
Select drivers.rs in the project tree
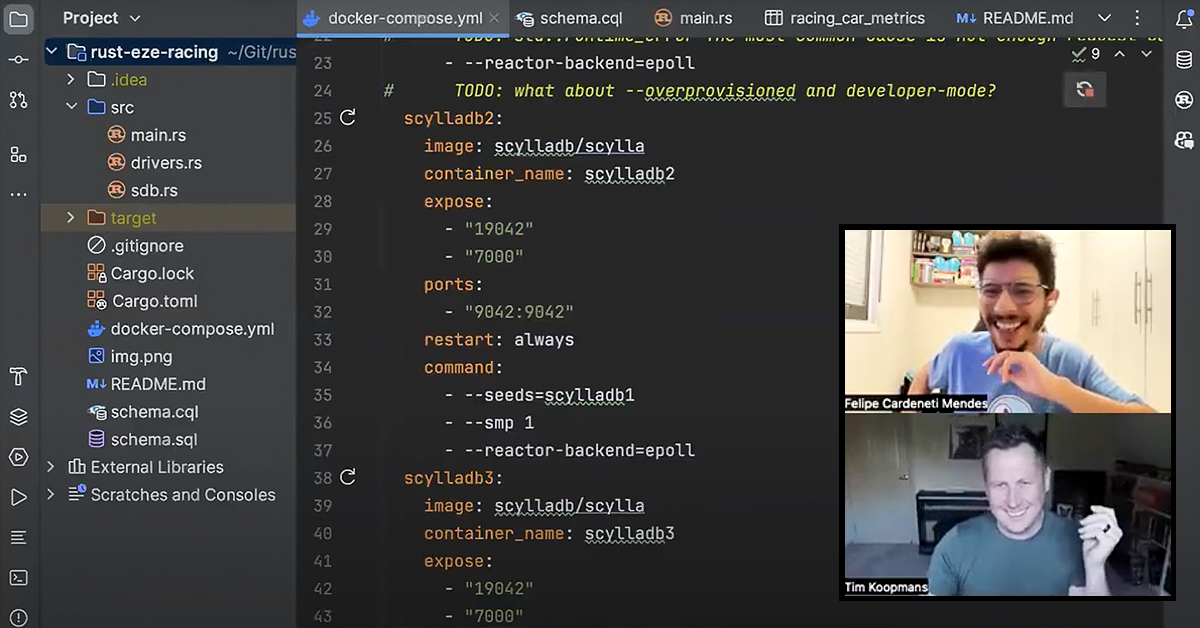[x=165, y=162]
